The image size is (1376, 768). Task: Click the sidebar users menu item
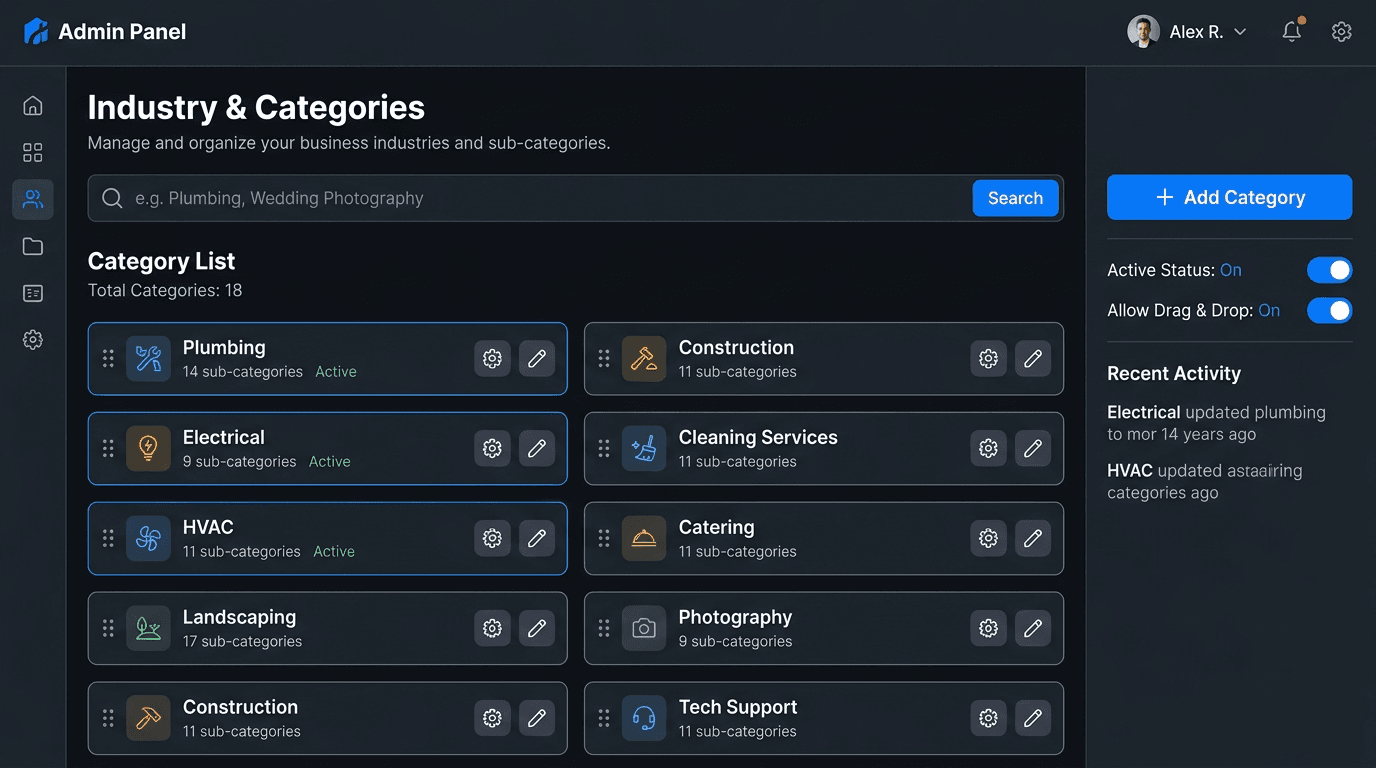(33, 200)
